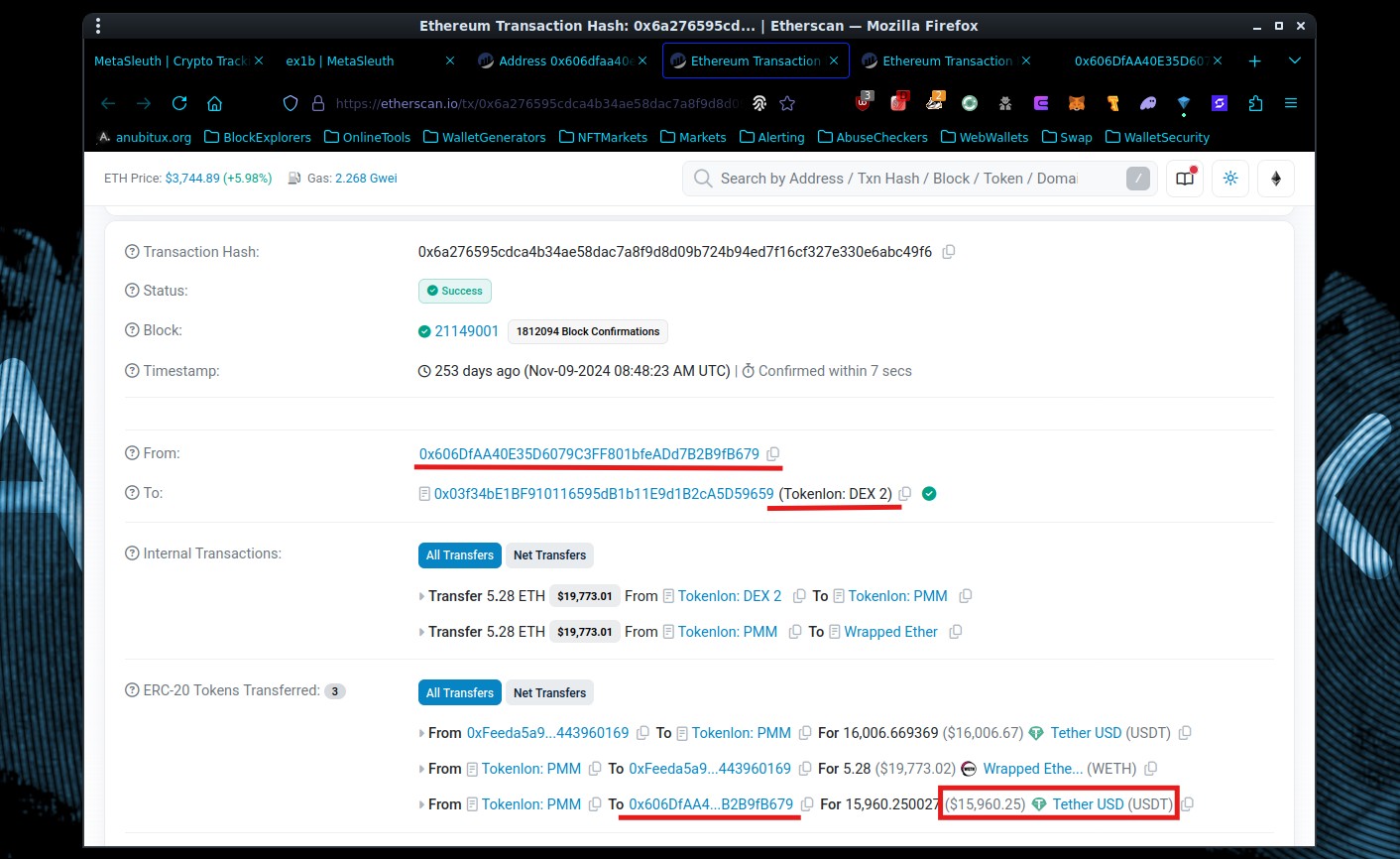Click the fingerprint icon in the URL bar
The image size is (1400, 859).
pyautogui.click(x=759, y=103)
